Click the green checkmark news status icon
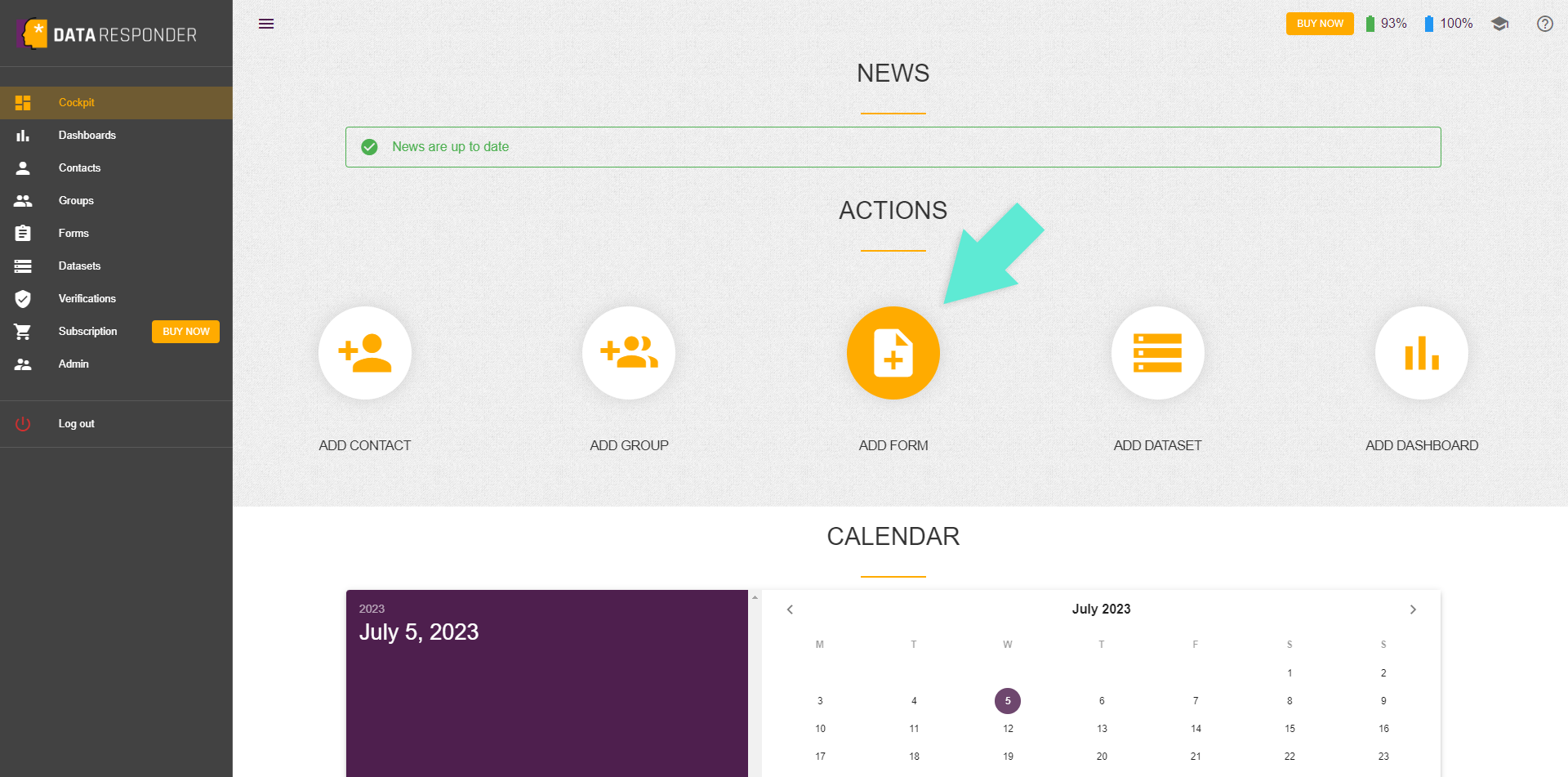Image resolution: width=1568 pixels, height=777 pixels. pyautogui.click(x=370, y=147)
